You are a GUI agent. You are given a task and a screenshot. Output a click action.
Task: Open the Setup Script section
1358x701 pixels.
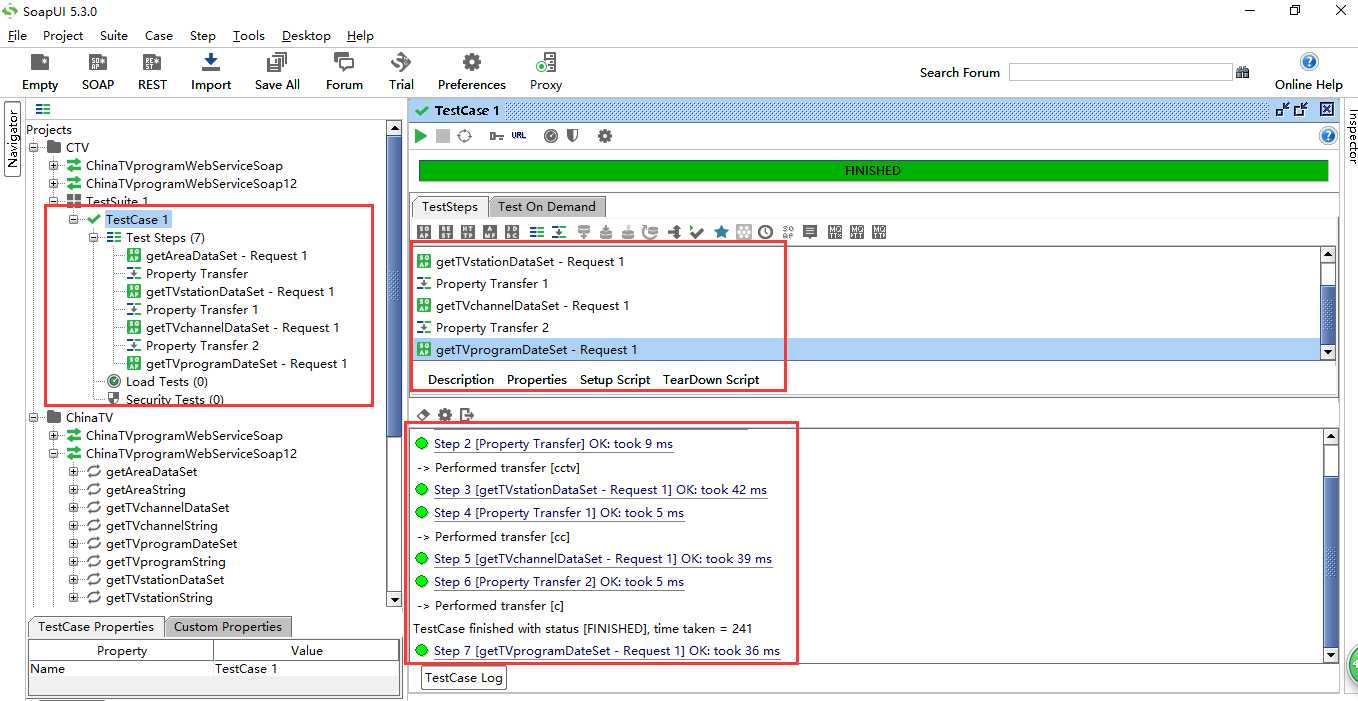(615, 380)
